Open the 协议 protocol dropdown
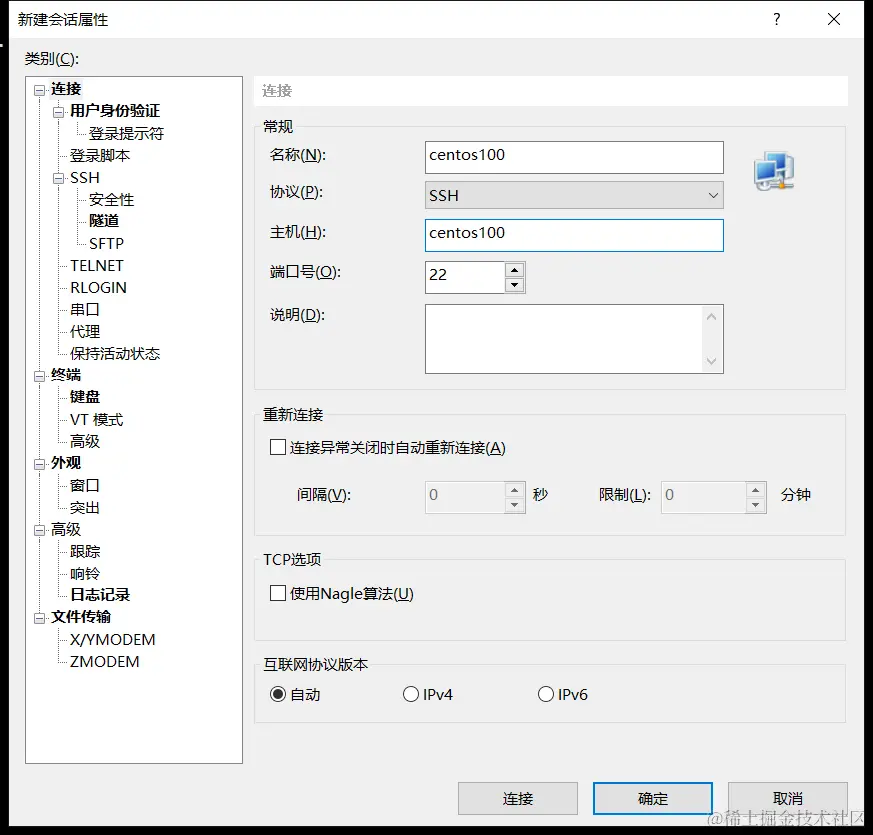873x835 pixels. click(x=713, y=195)
